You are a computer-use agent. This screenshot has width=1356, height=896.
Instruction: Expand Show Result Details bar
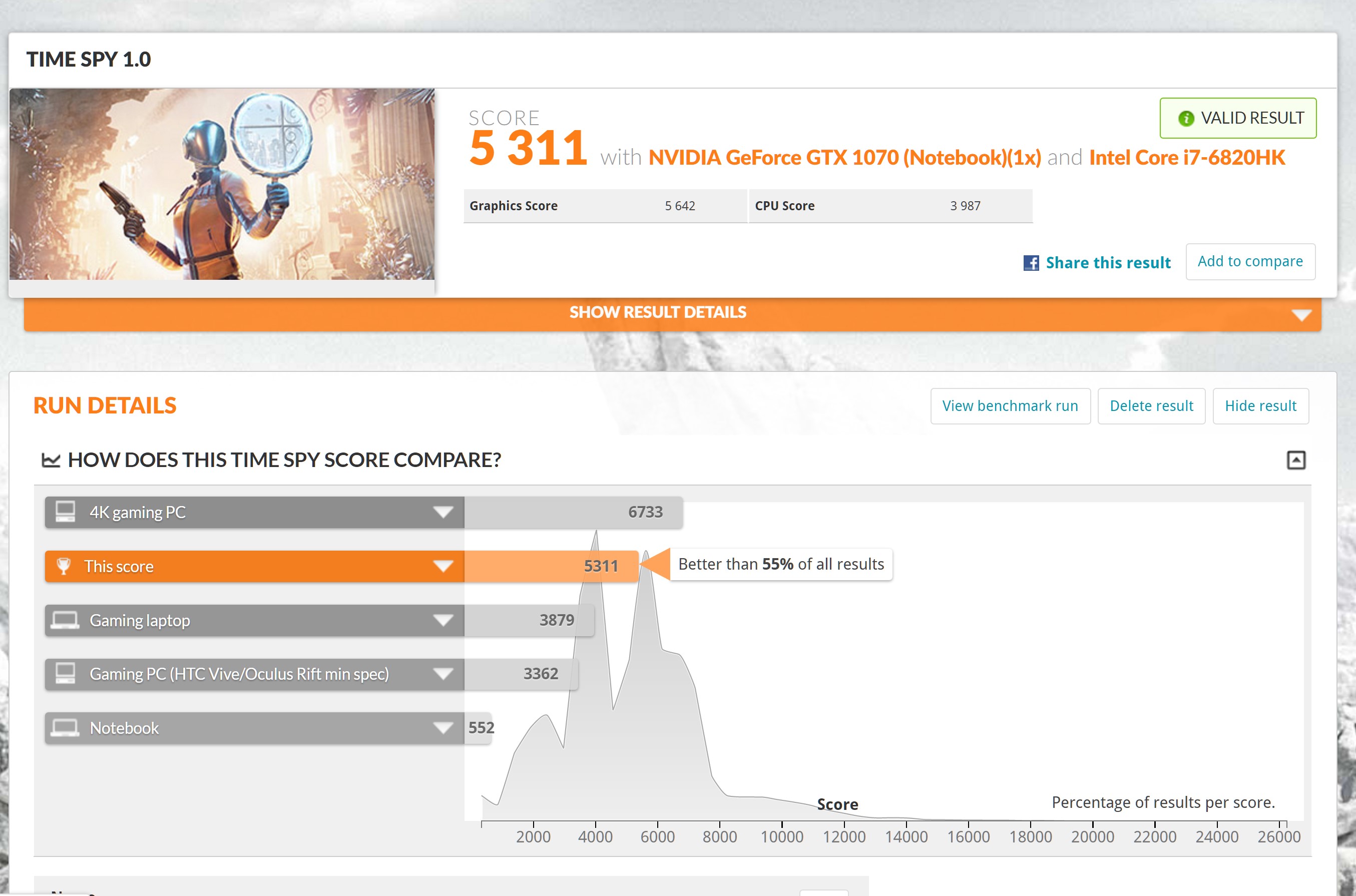[673, 313]
